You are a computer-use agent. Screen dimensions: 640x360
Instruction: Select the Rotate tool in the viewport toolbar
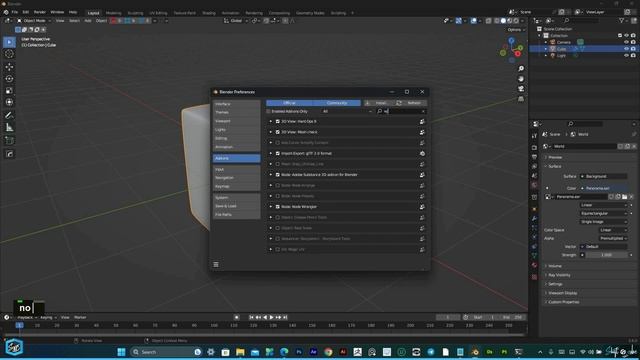pos(9,78)
